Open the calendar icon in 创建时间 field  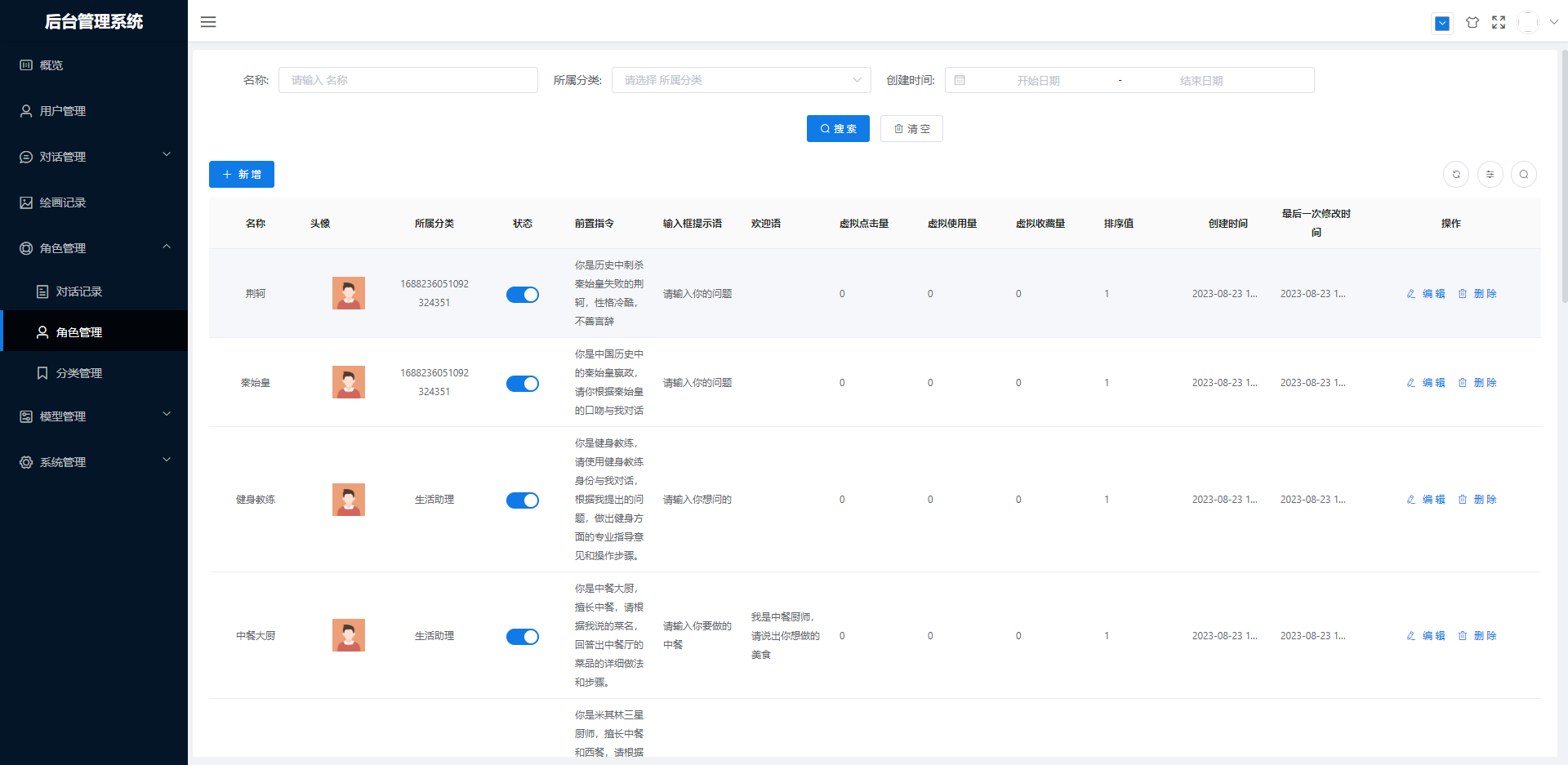point(960,79)
